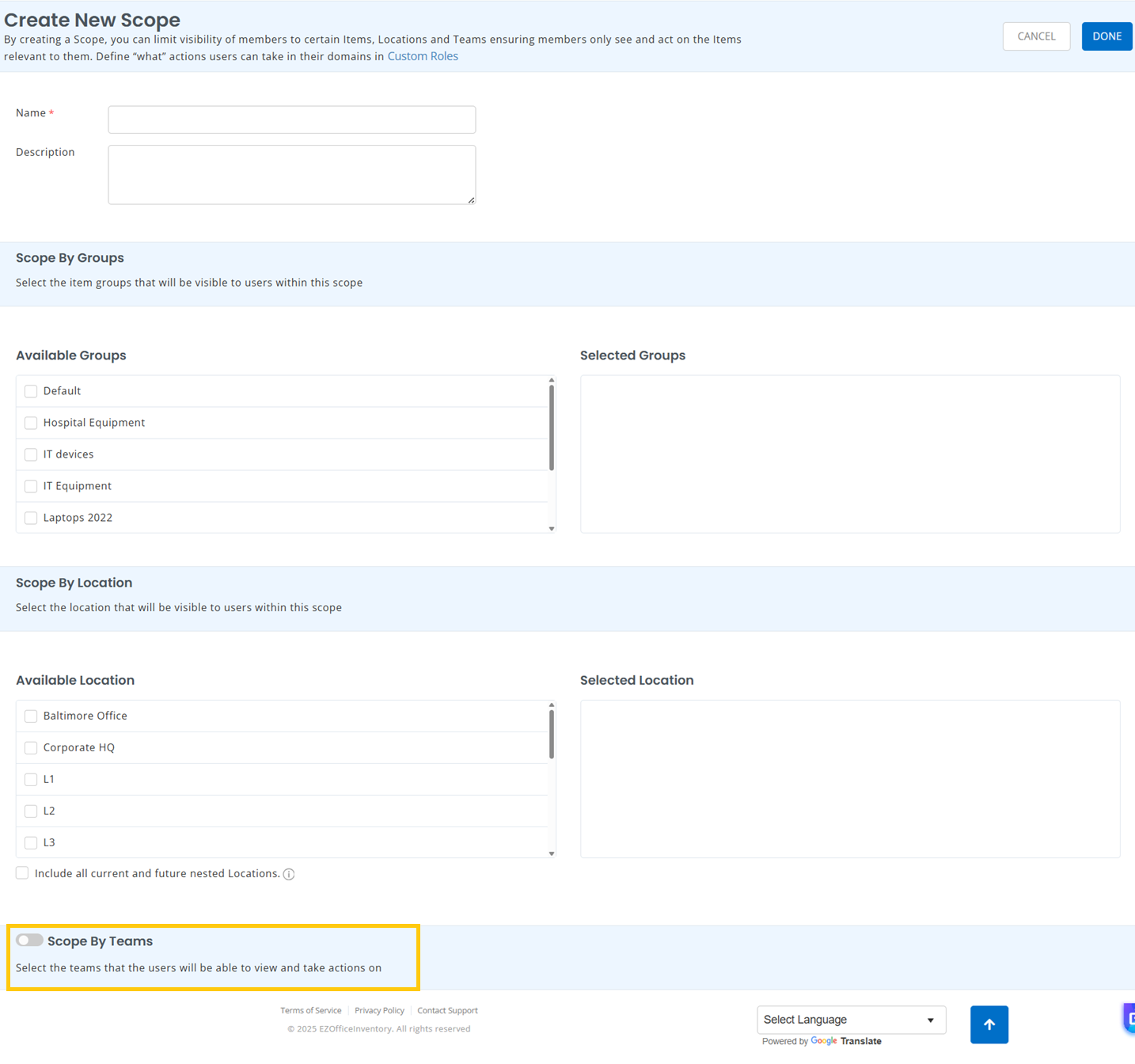Click the CANCEL button
The width and height of the screenshot is (1135, 1064).
tap(1035, 36)
